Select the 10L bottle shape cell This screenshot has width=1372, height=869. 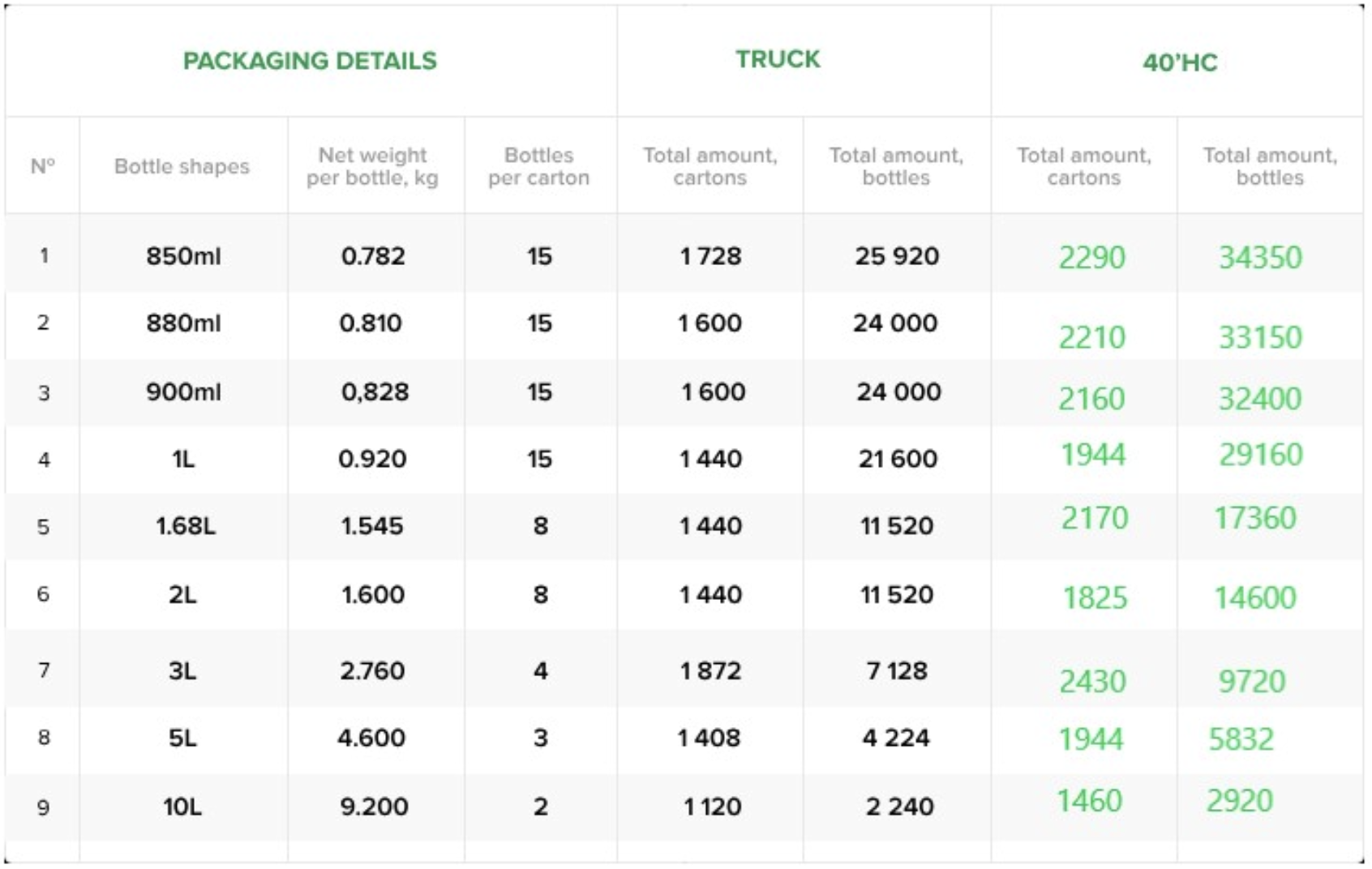click(182, 807)
